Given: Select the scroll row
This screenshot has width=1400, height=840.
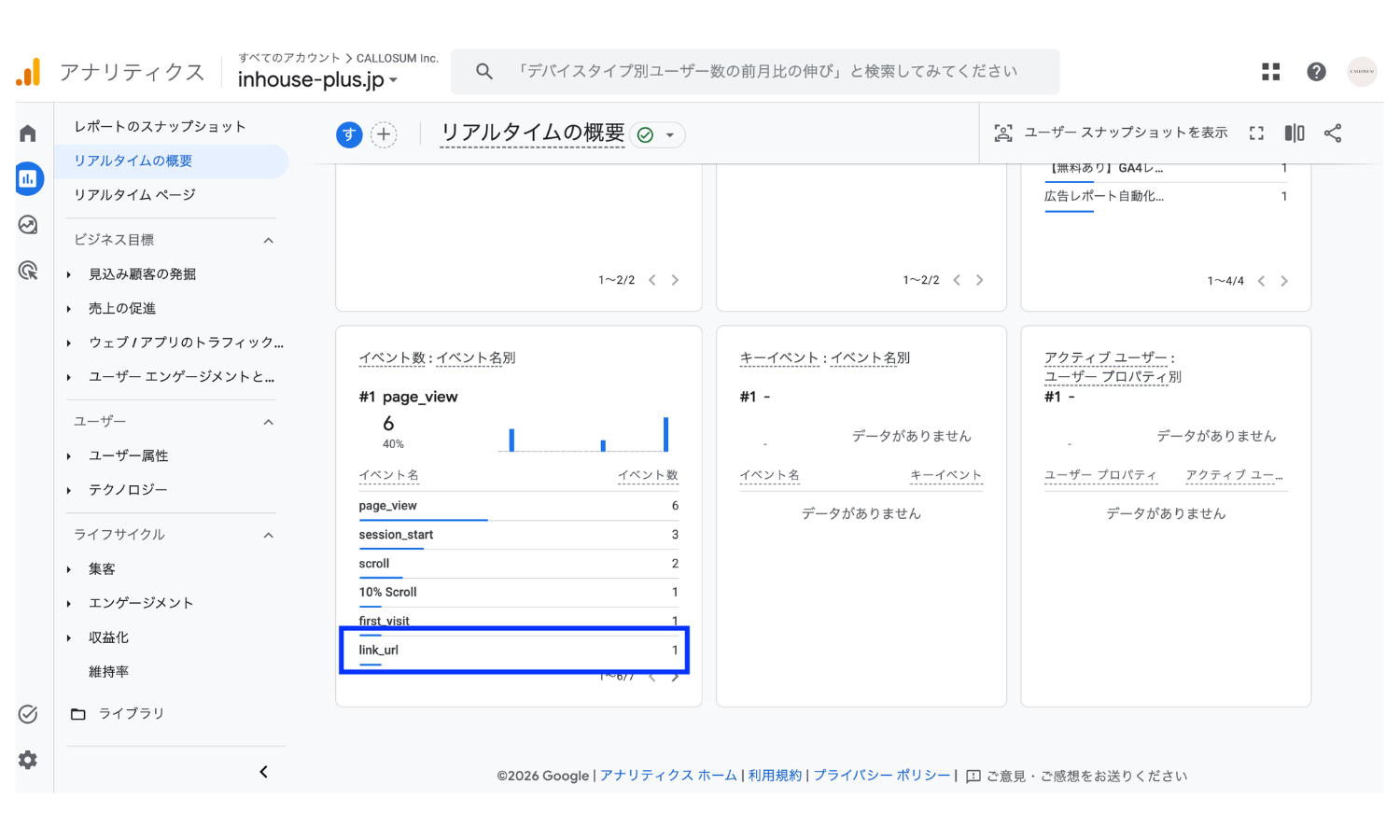Looking at the screenshot, I should coord(518,564).
